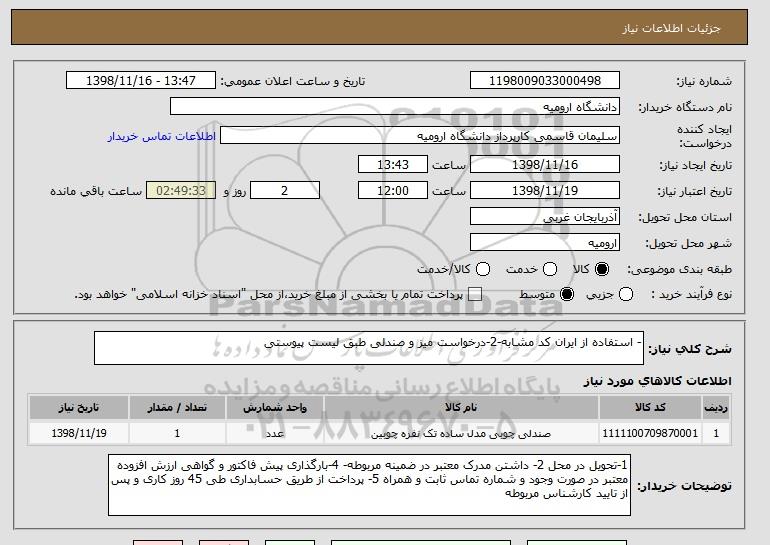Click the تعداد / مقدار column header

point(177,408)
